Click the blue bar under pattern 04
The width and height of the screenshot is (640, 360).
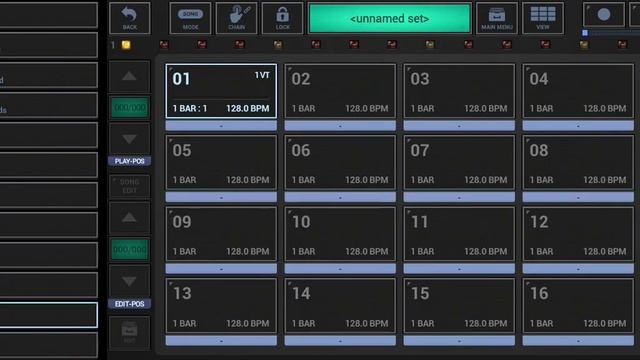tap(578, 126)
